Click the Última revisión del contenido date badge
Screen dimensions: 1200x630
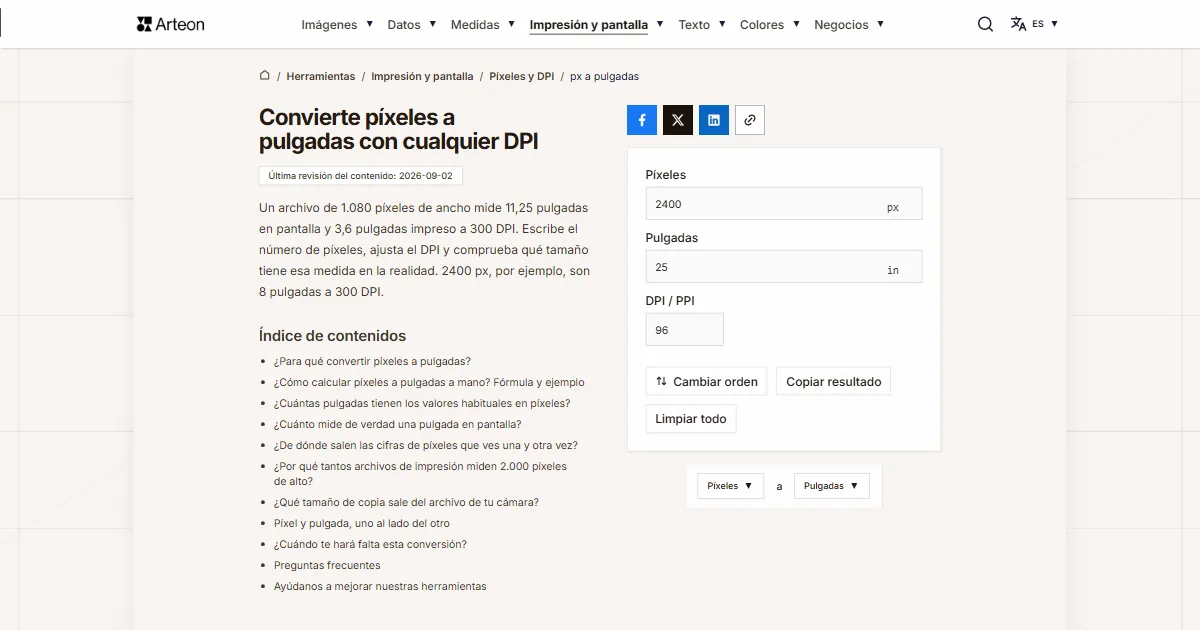coord(361,176)
